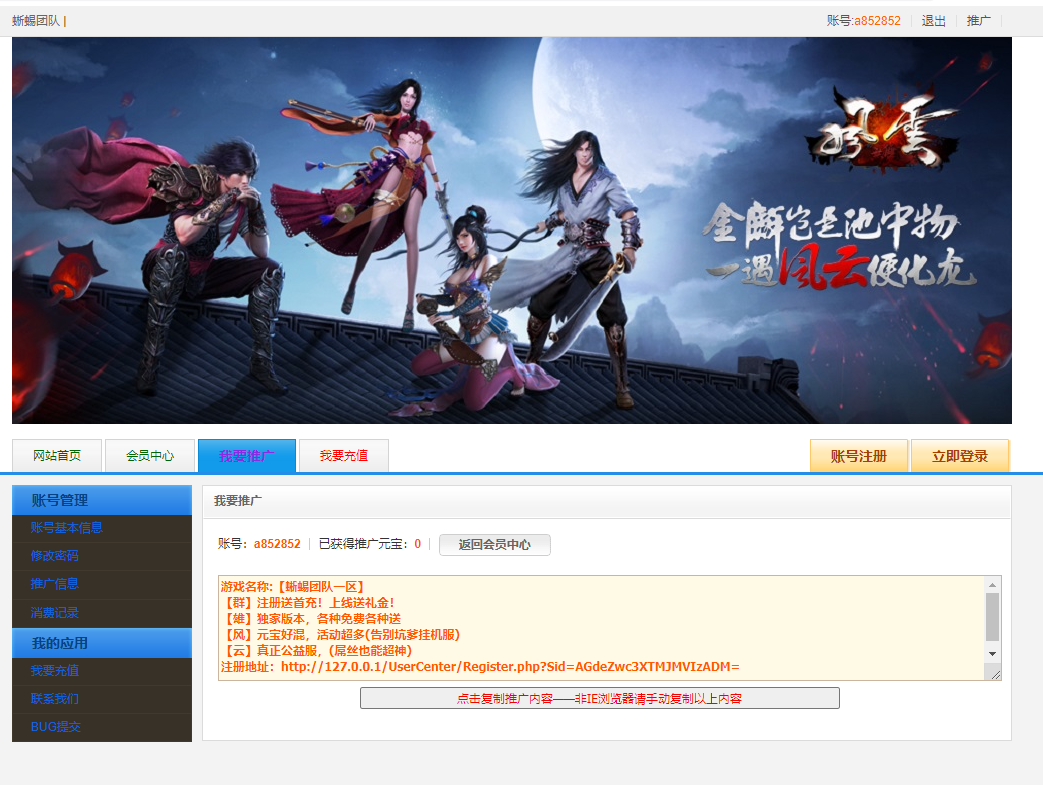The width and height of the screenshot is (1043, 785).
Task: Click the 退出 logout link
Action: (933, 21)
